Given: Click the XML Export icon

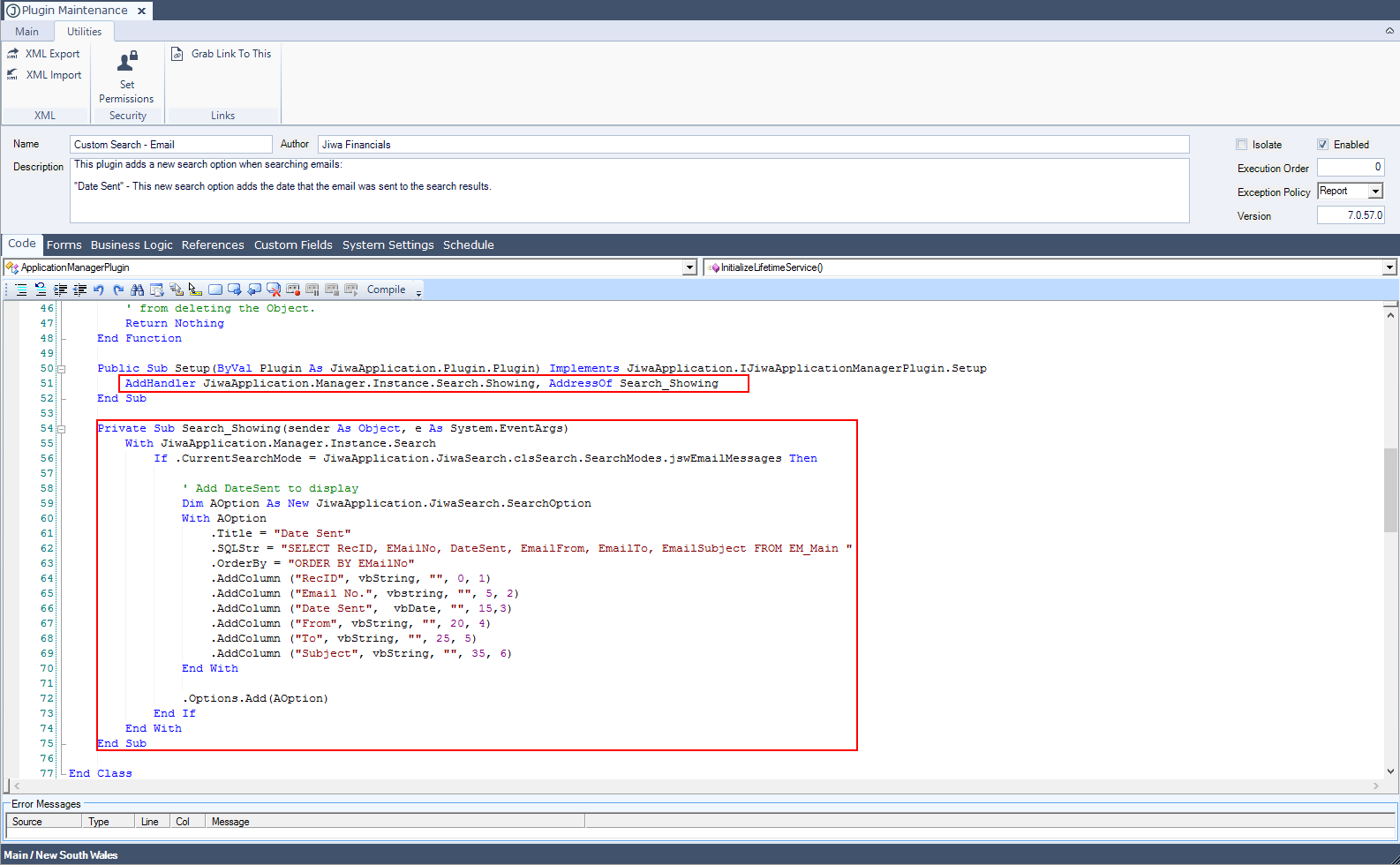Looking at the screenshot, I should [13, 54].
